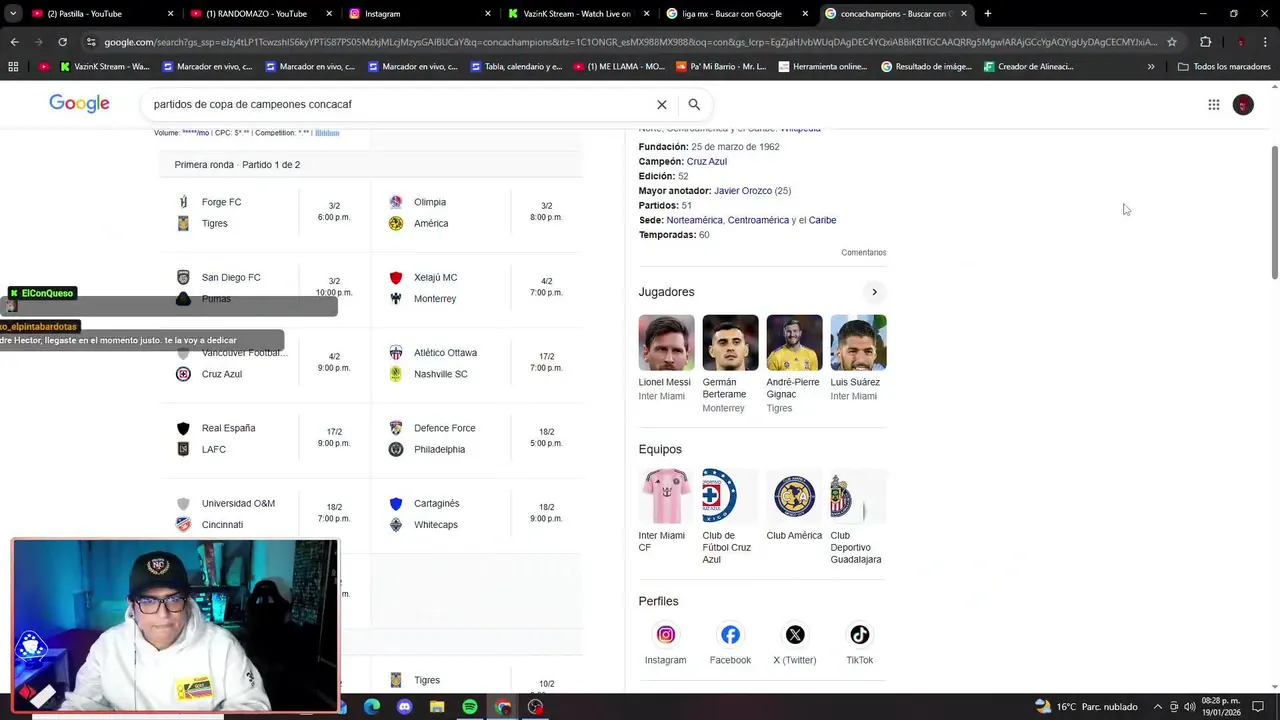Image resolution: width=1280 pixels, height=720 pixels.
Task: Focus the Google search input field
Action: click(400, 104)
